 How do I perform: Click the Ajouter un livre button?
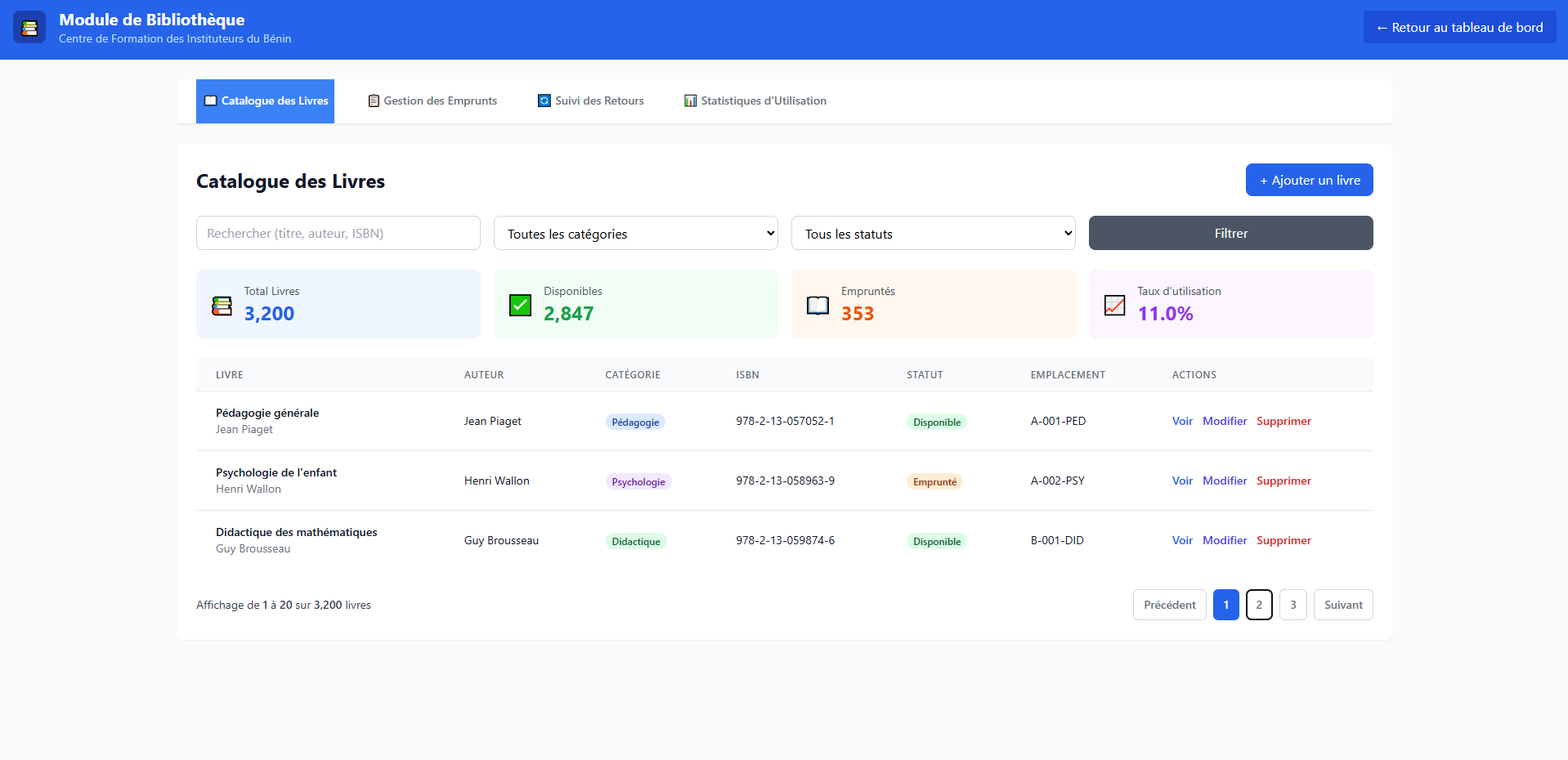1309,180
